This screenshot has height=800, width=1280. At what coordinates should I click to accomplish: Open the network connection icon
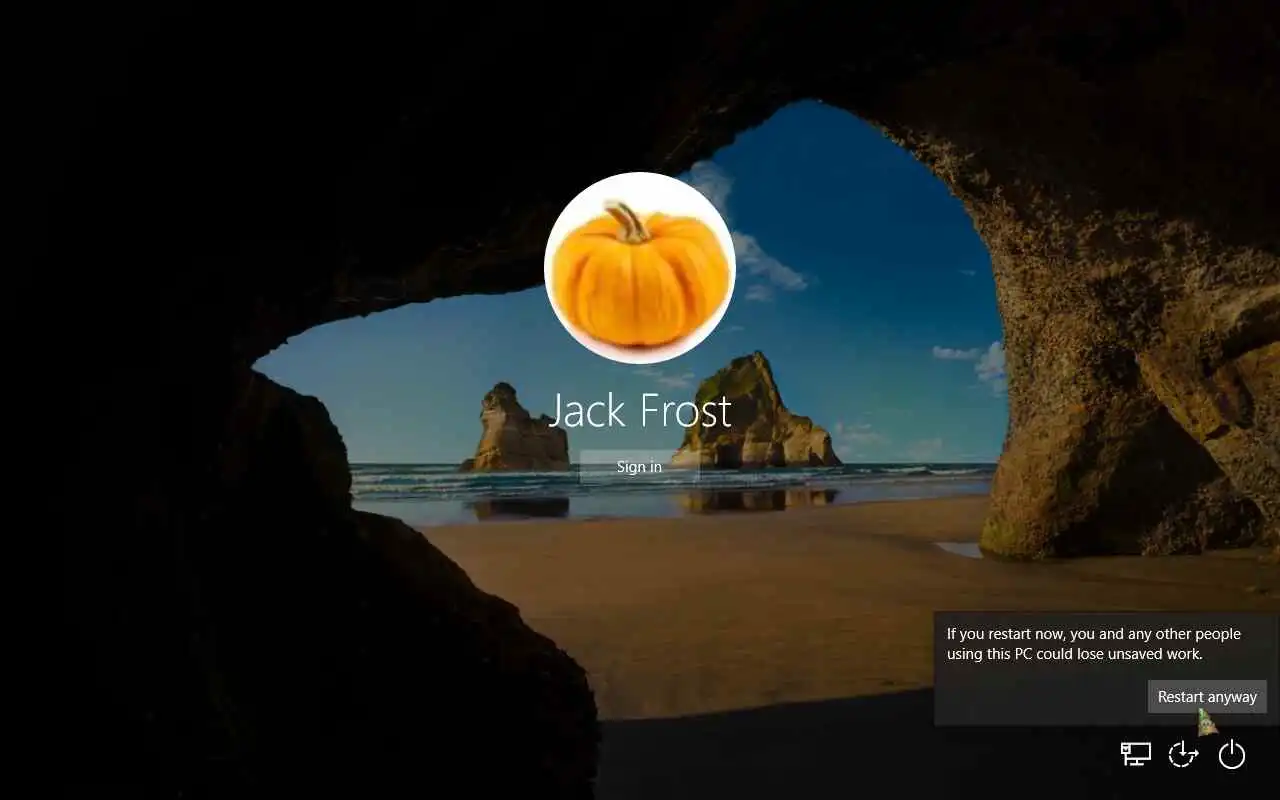(1135, 754)
